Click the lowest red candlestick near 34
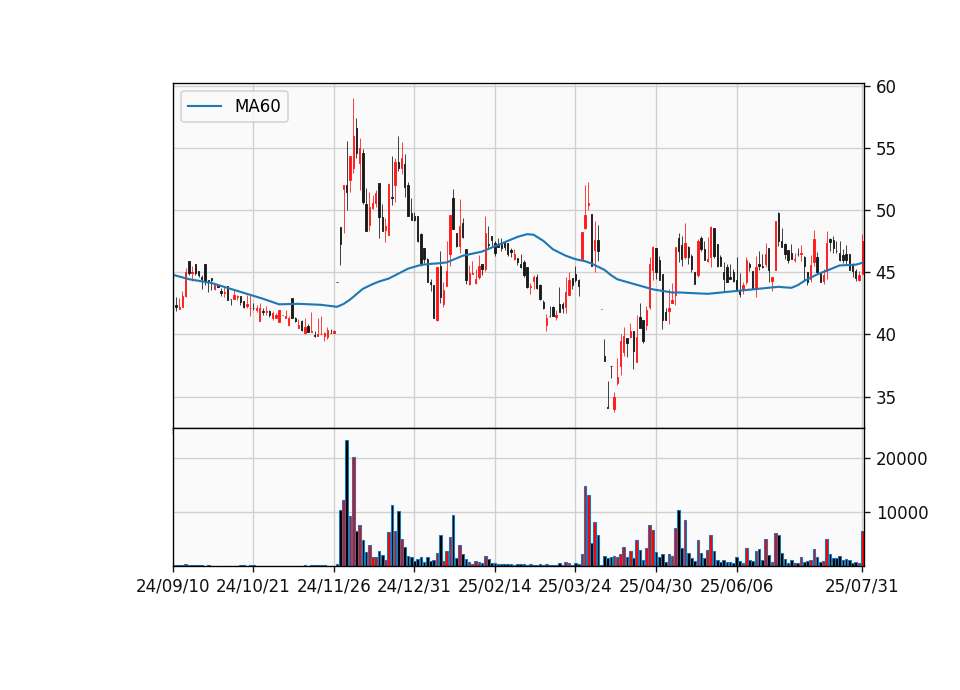 614,403
